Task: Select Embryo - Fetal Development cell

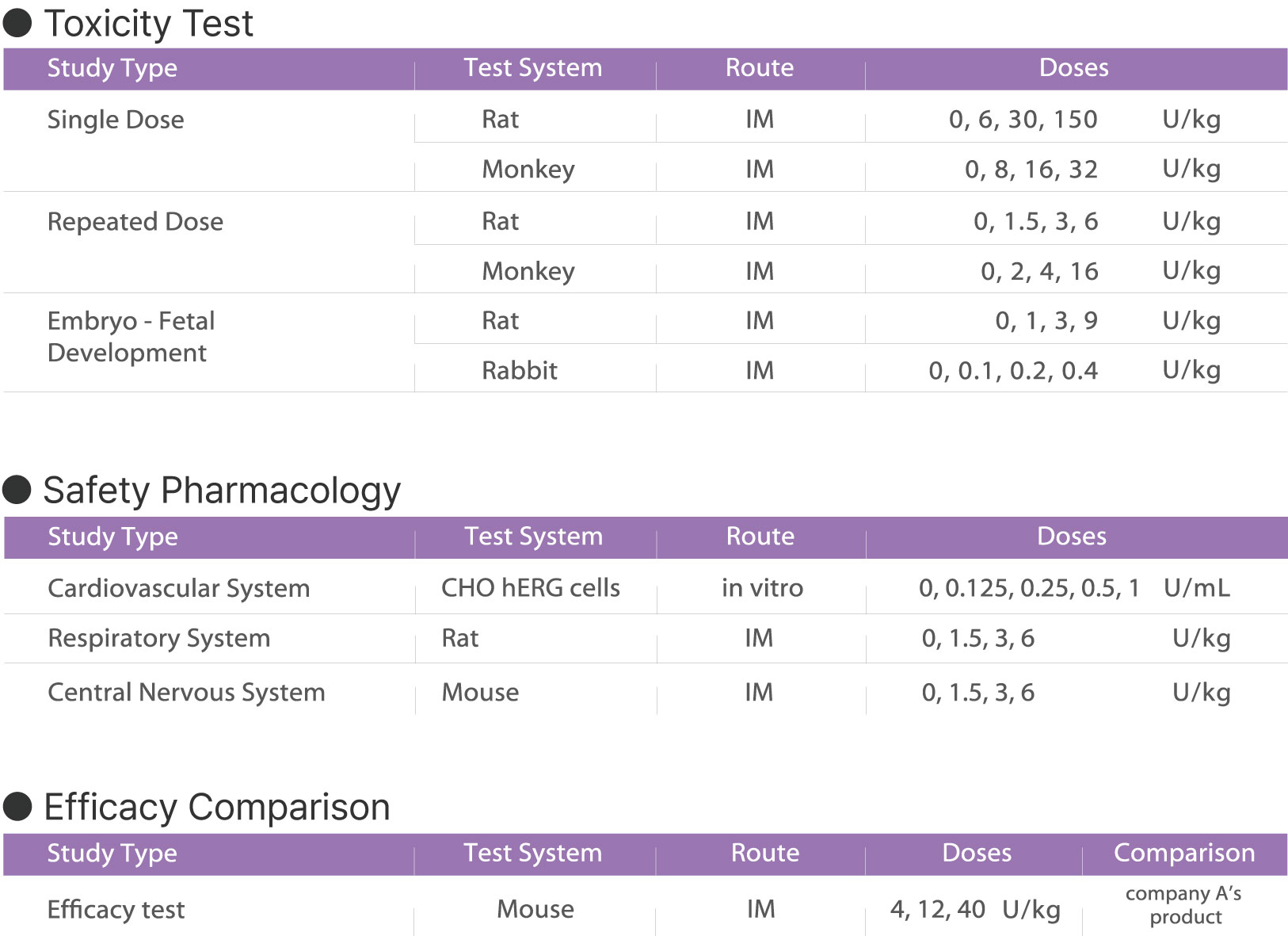Action: 131,337
